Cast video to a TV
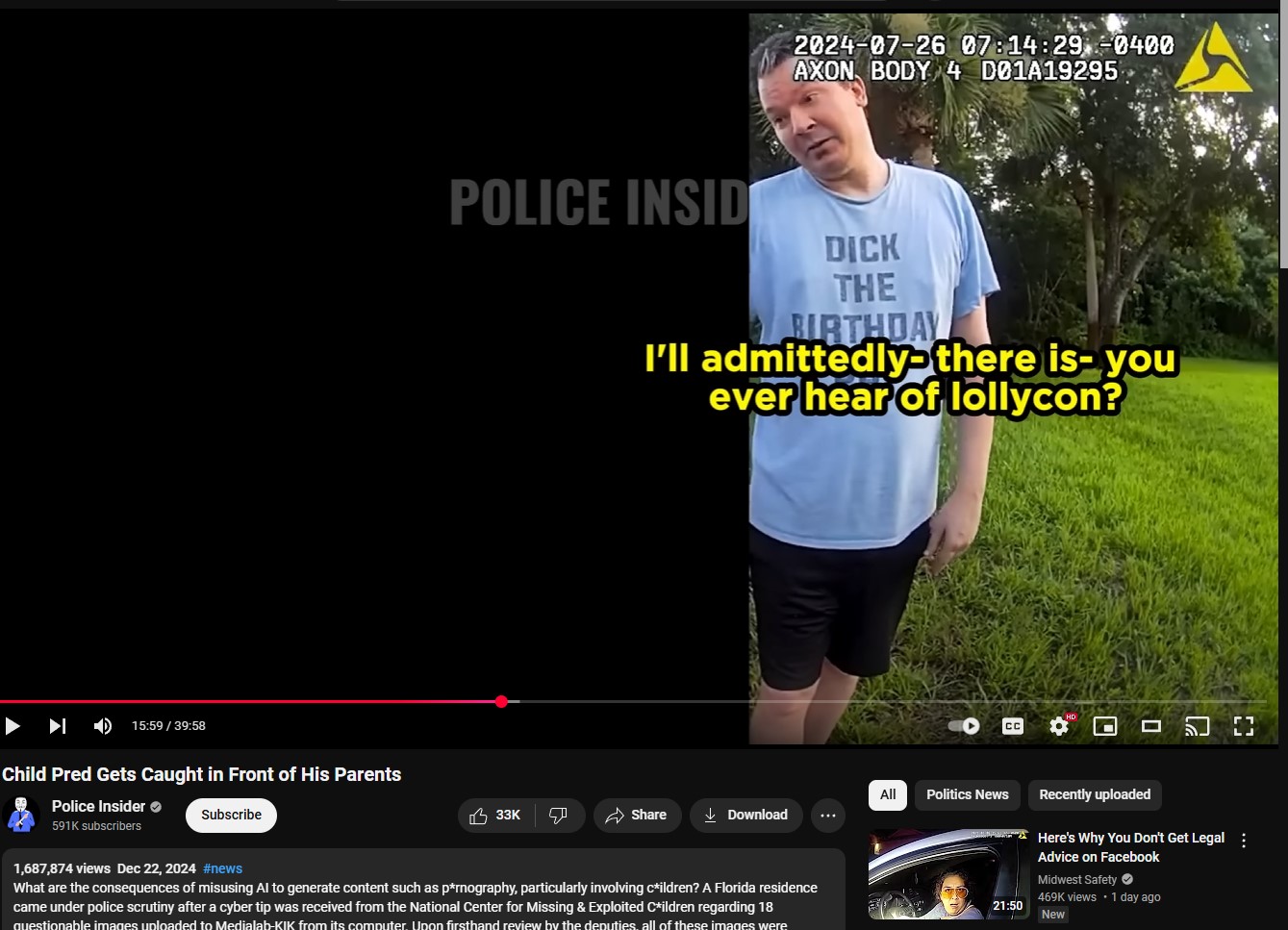 click(x=1198, y=726)
